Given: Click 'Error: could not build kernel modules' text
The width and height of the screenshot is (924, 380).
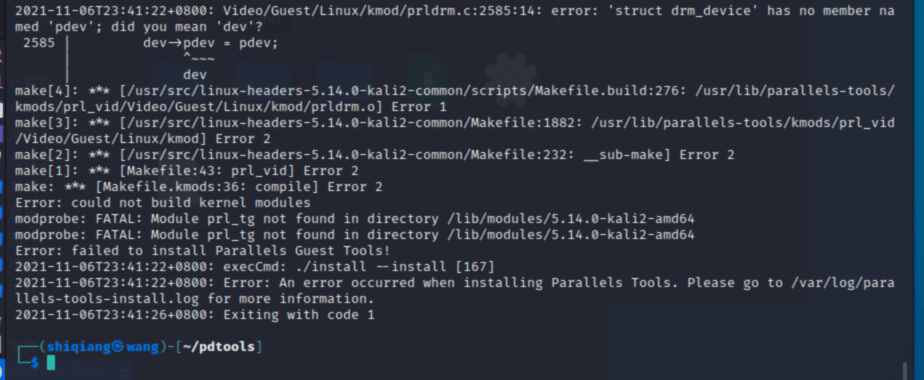Looking at the screenshot, I should (163, 203).
